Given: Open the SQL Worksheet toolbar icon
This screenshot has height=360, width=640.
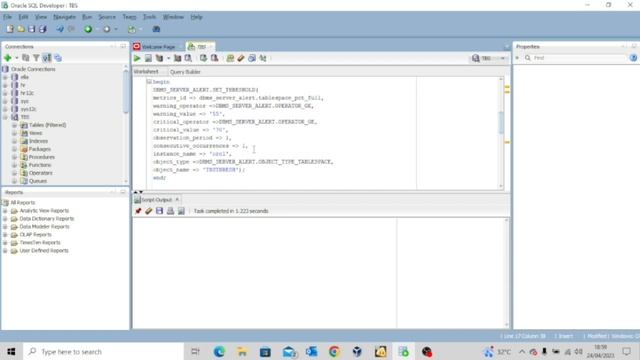Looking at the screenshot, I should [x=132, y=29].
